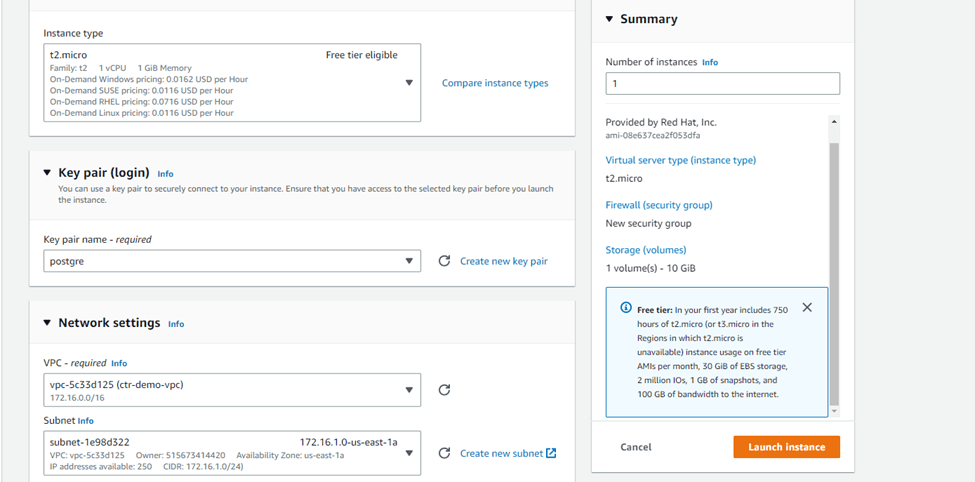Click the Free tier information icon
This screenshot has height=482, width=975.
pos(625,308)
